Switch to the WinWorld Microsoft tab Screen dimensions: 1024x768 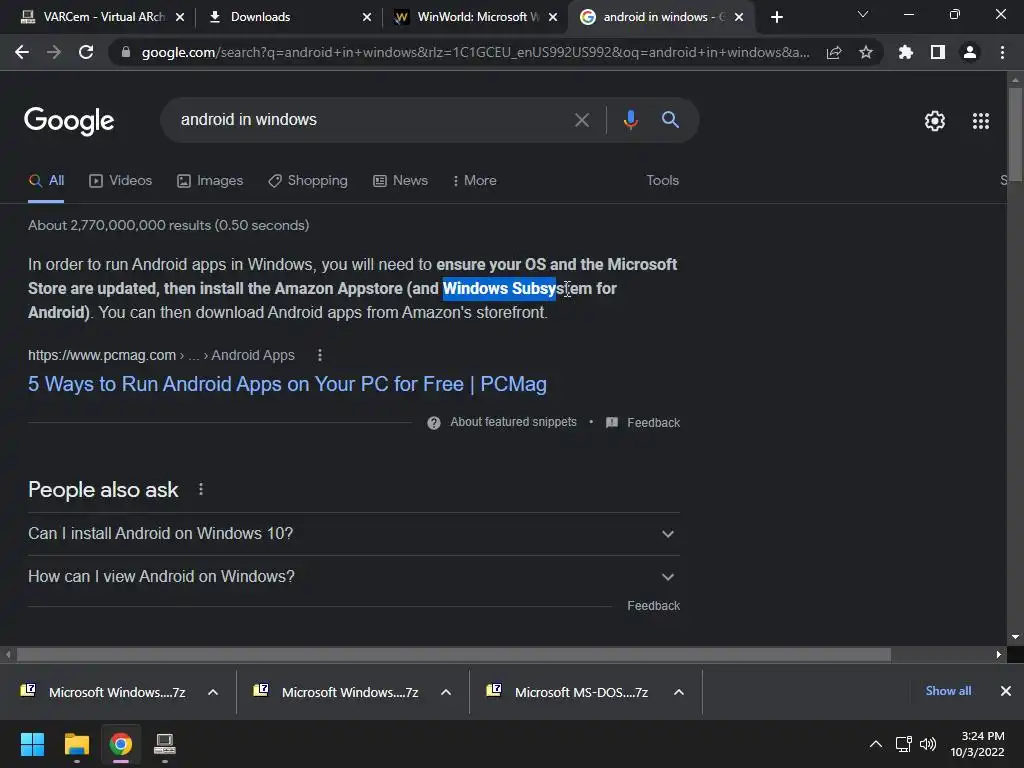pos(467,17)
